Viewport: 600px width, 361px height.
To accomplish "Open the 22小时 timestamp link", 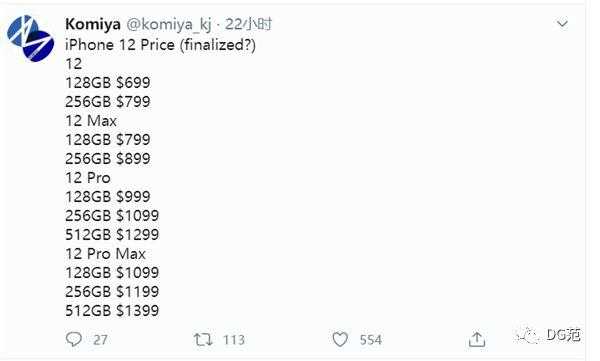I will coord(248,25).
